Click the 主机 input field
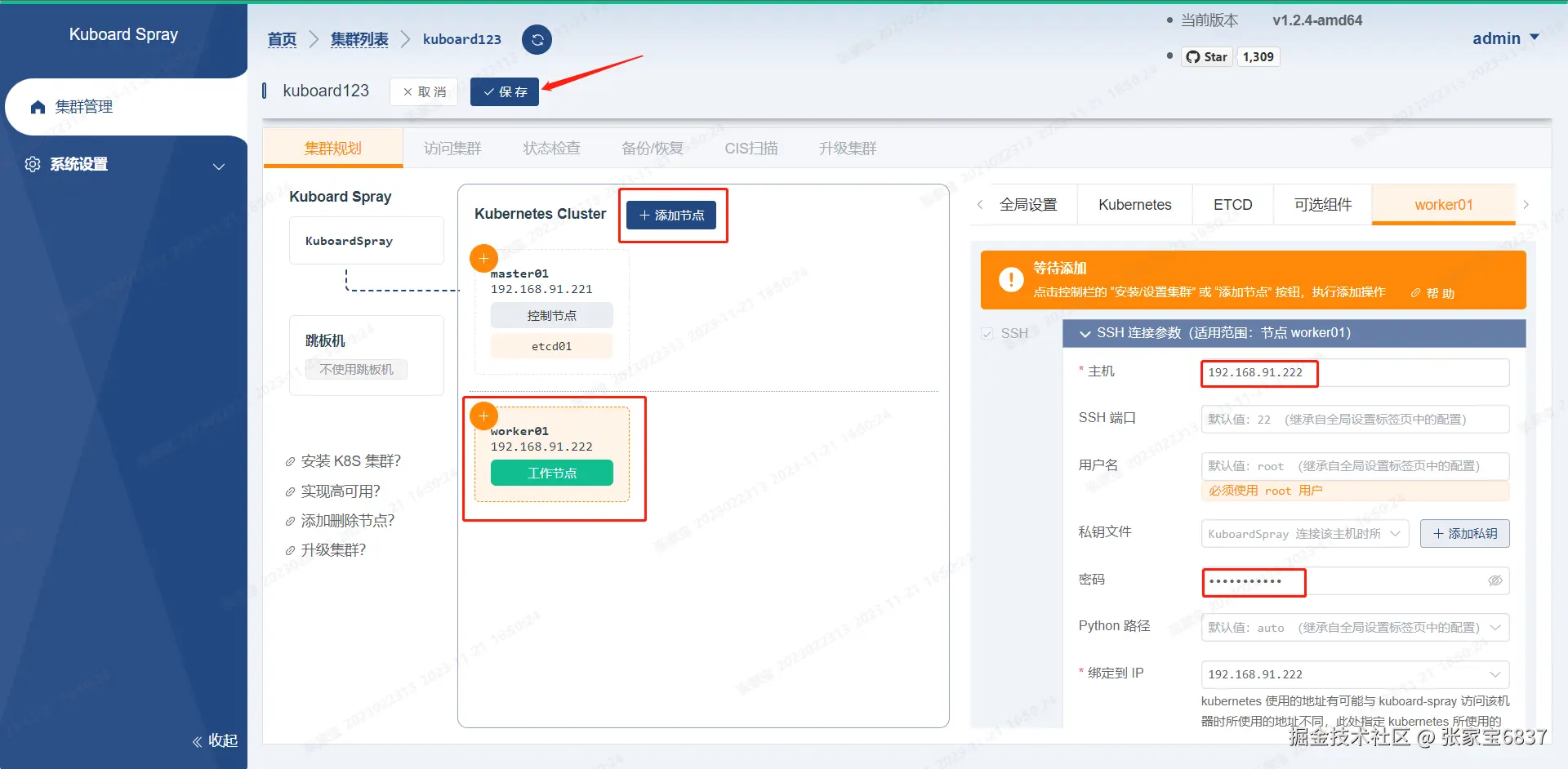1568x769 pixels. tap(1355, 372)
